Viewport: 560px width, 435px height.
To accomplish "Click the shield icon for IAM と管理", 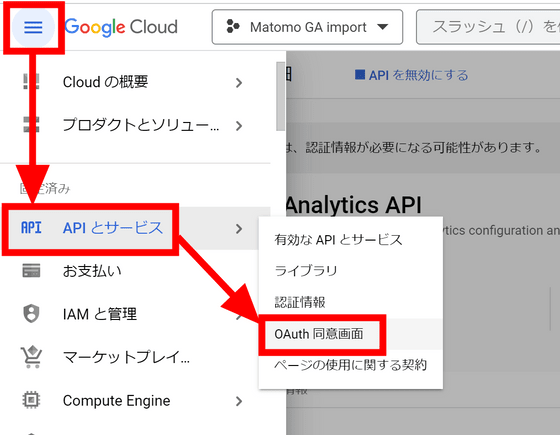I will [x=31, y=314].
